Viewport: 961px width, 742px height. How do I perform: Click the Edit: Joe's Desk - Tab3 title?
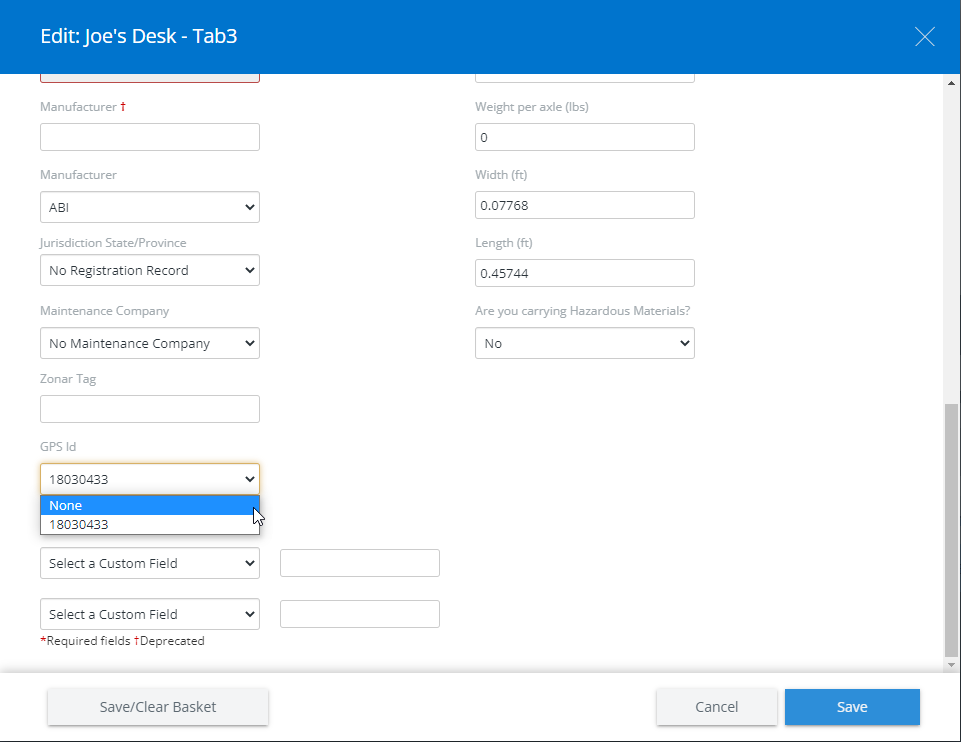139,36
